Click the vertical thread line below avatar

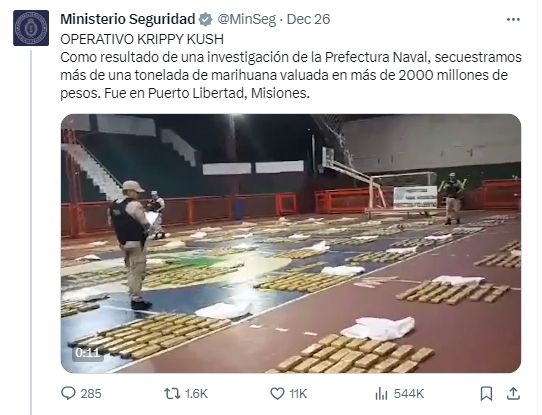31,232
